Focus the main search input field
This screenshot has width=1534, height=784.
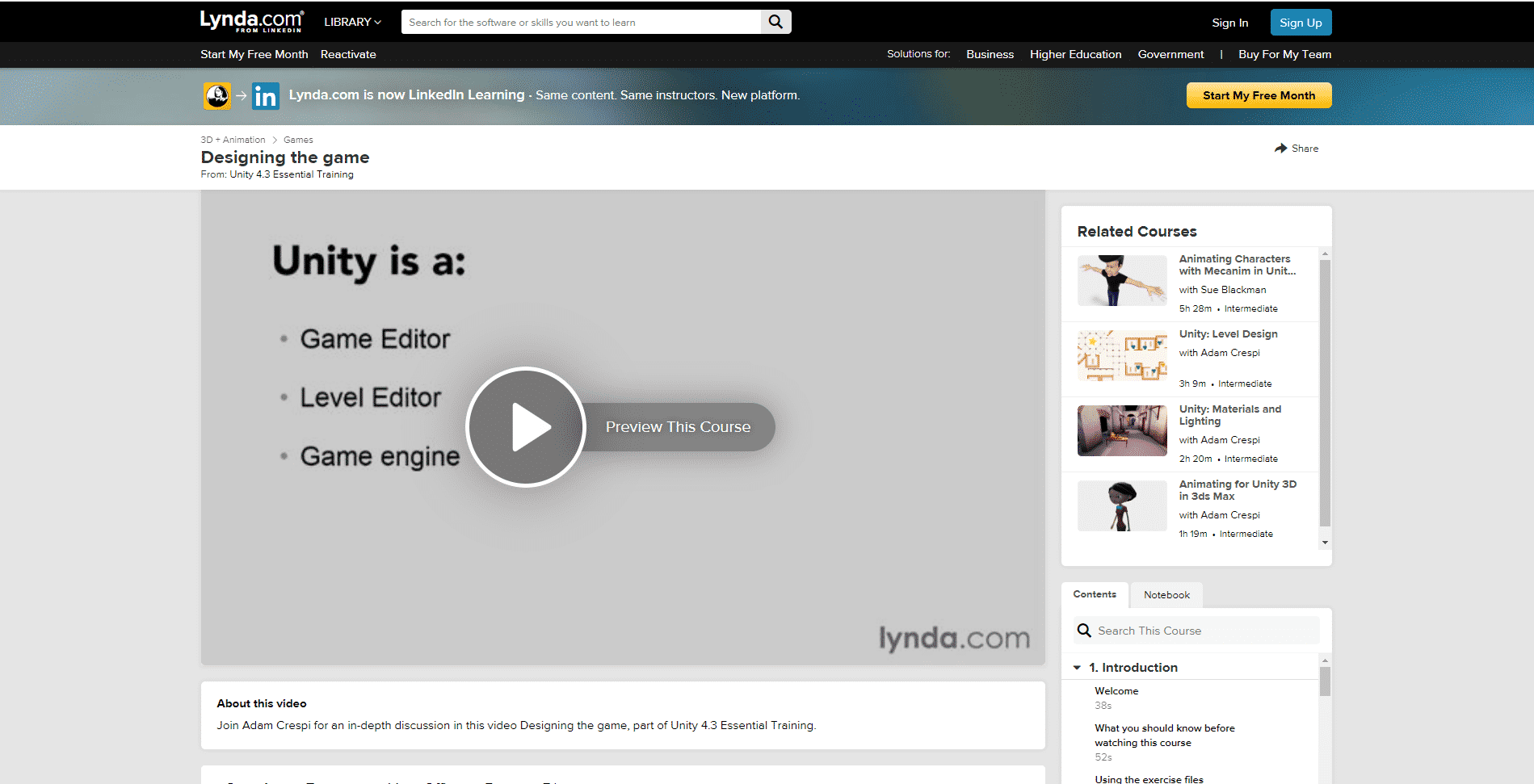click(x=581, y=22)
